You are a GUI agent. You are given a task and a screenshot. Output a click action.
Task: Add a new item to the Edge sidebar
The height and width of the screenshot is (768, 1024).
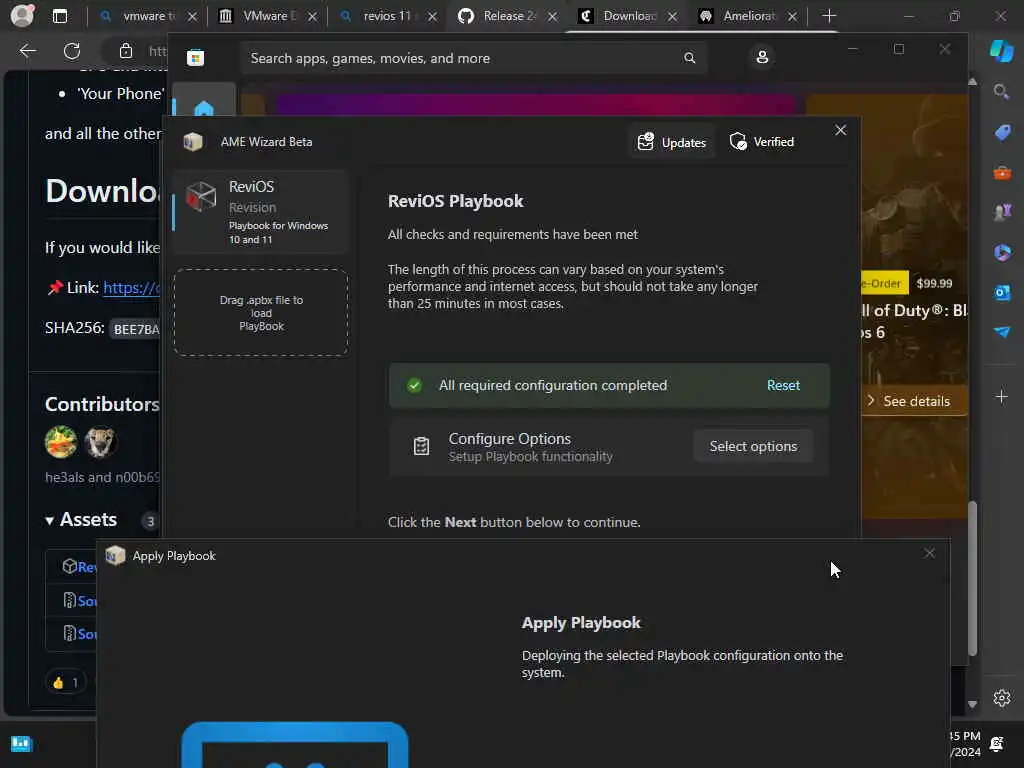tap(1002, 396)
